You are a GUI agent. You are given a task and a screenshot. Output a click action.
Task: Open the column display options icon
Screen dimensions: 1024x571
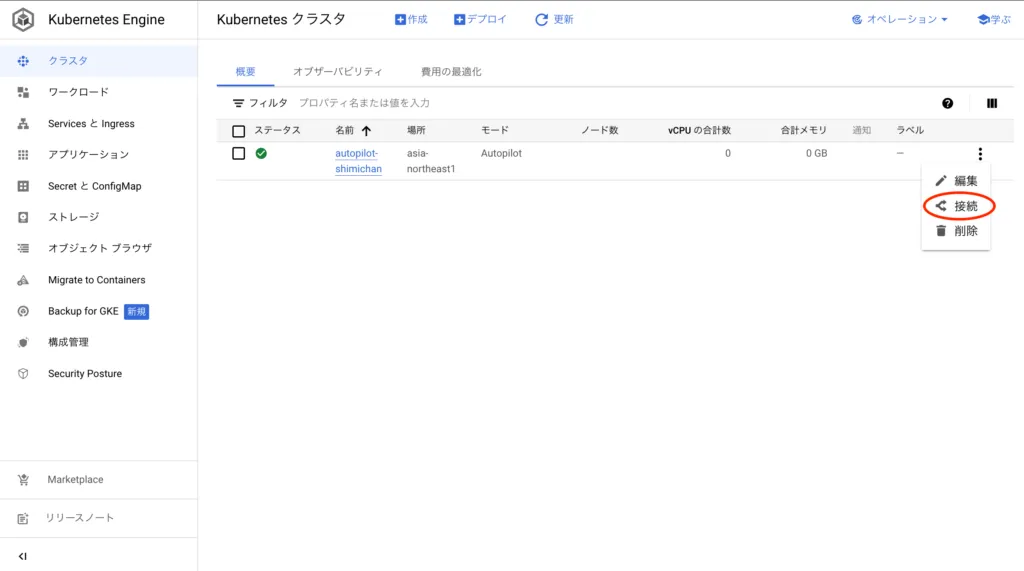992,103
